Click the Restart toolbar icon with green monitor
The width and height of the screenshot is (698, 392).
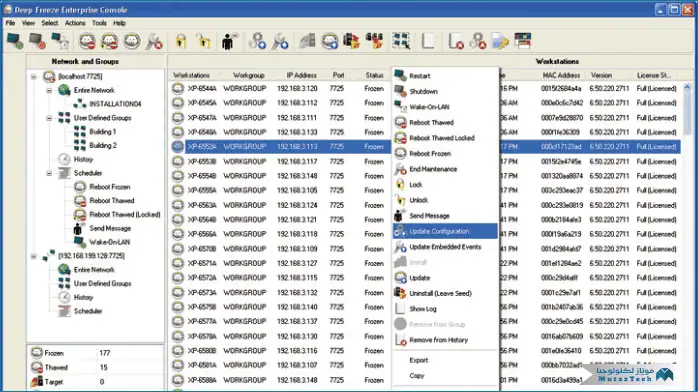[15, 41]
